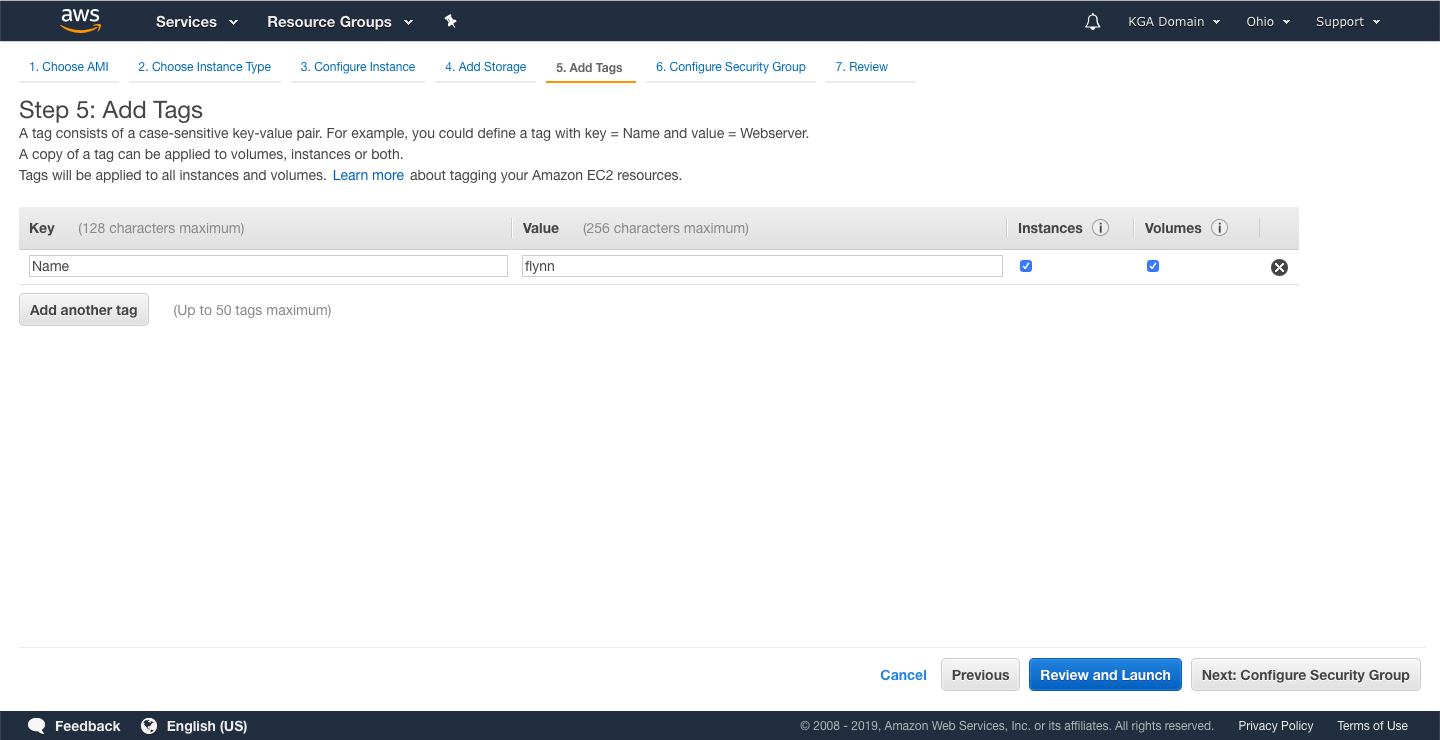Click the globe language icon

(x=149, y=726)
